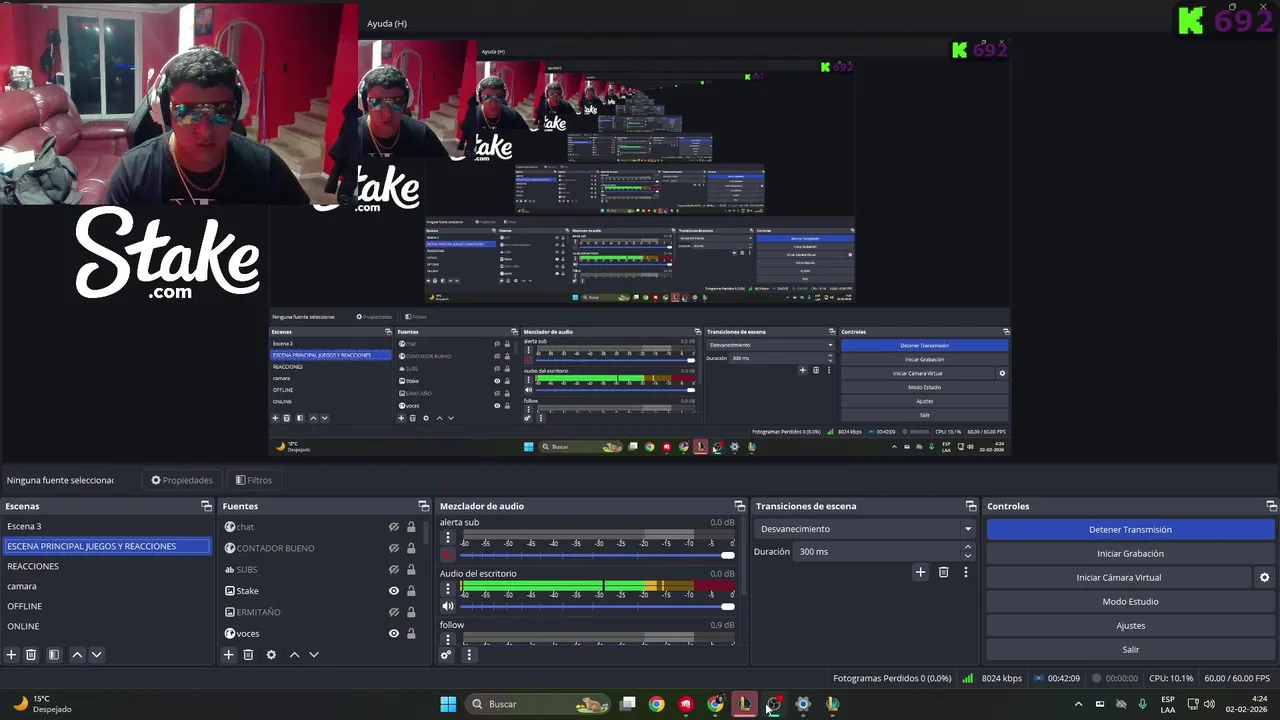This screenshot has width=1280, height=720.
Task: Show the SUBS source
Action: [x=394, y=570]
